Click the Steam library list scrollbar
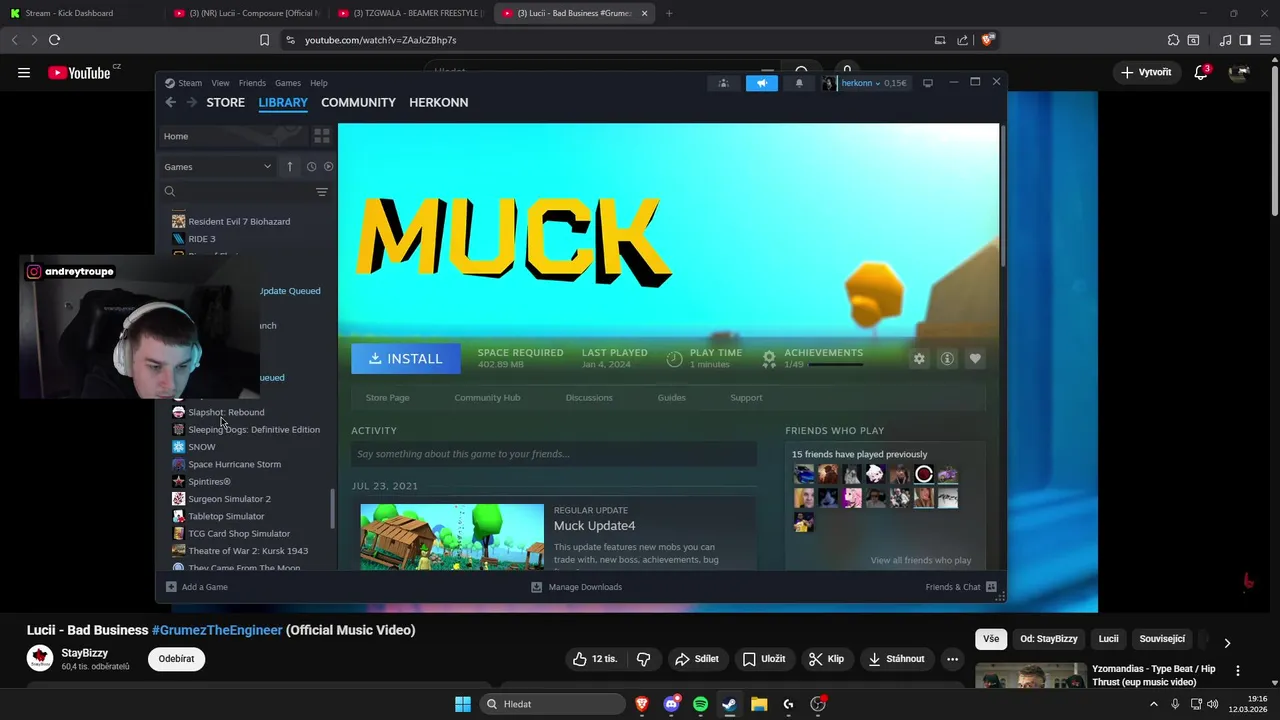 point(333,509)
